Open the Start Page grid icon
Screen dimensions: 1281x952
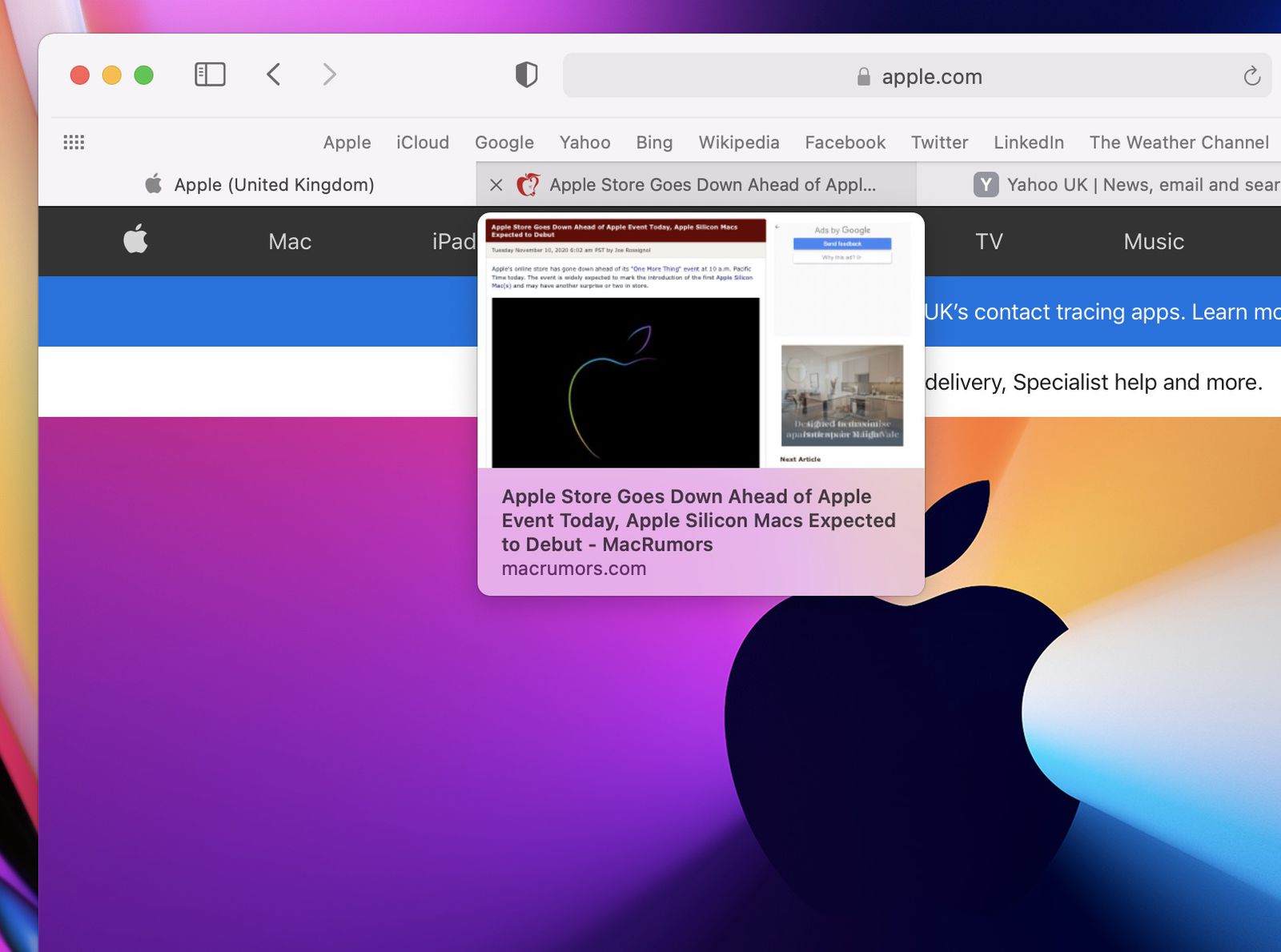74,142
